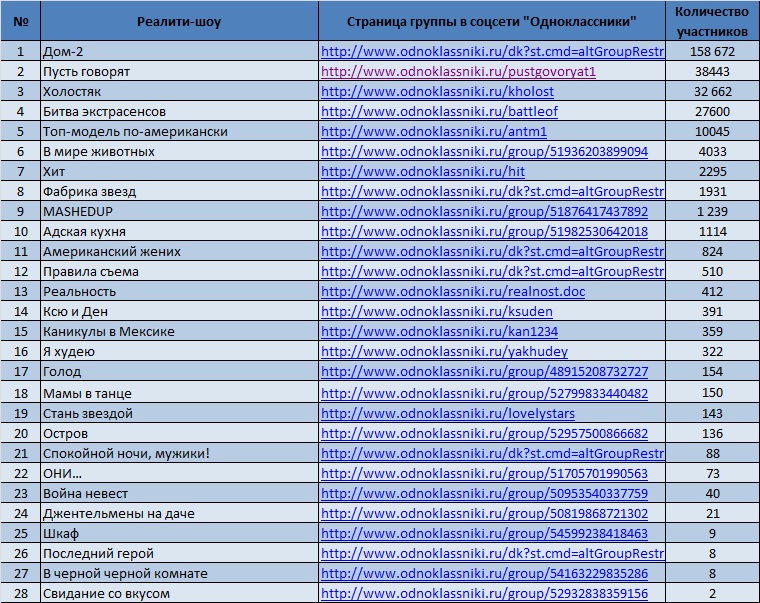Open the Голод group link 48915208732727
The image size is (760, 603).
pyautogui.click(x=484, y=372)
